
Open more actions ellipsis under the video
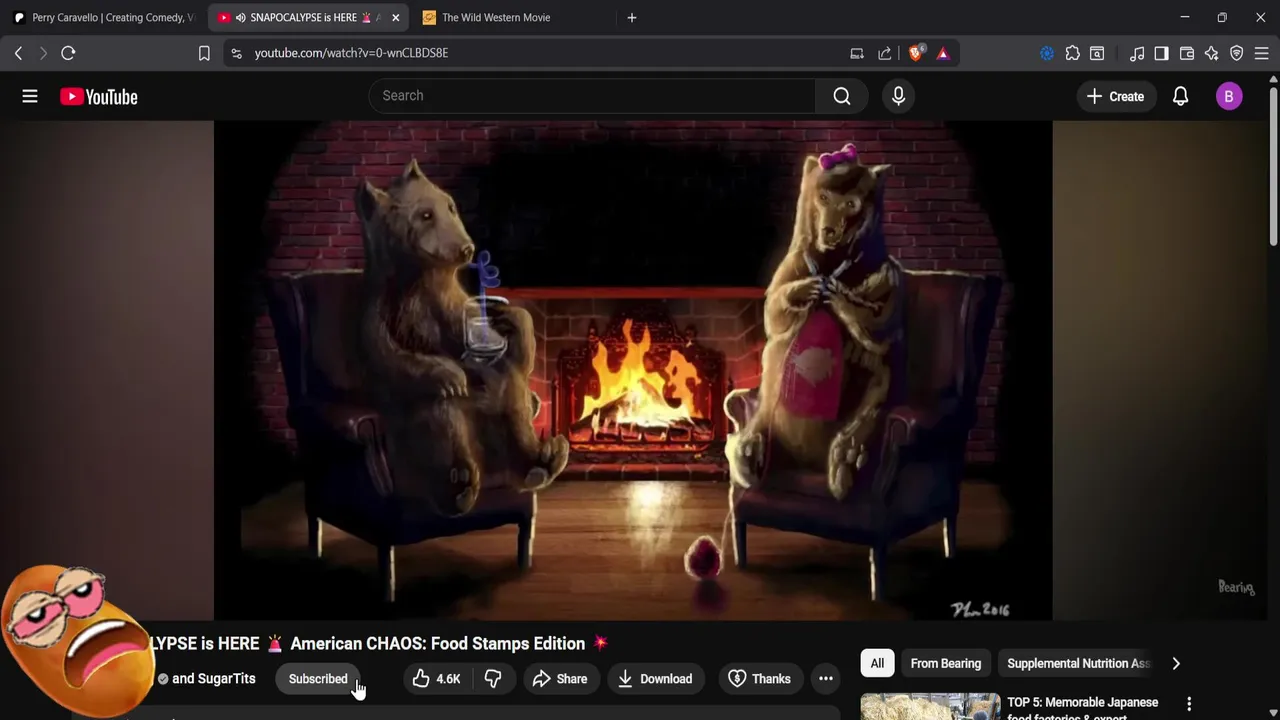pos(826,679)
